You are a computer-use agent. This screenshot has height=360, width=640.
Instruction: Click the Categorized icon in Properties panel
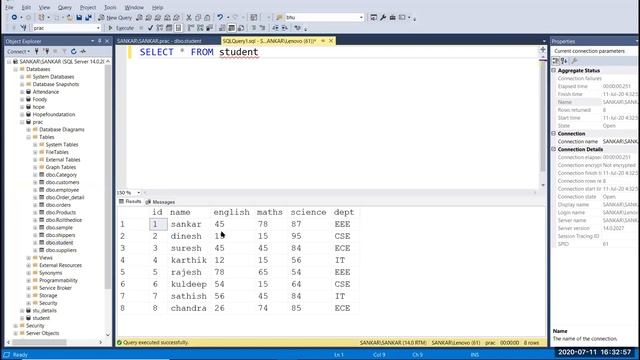coord(556,61)
